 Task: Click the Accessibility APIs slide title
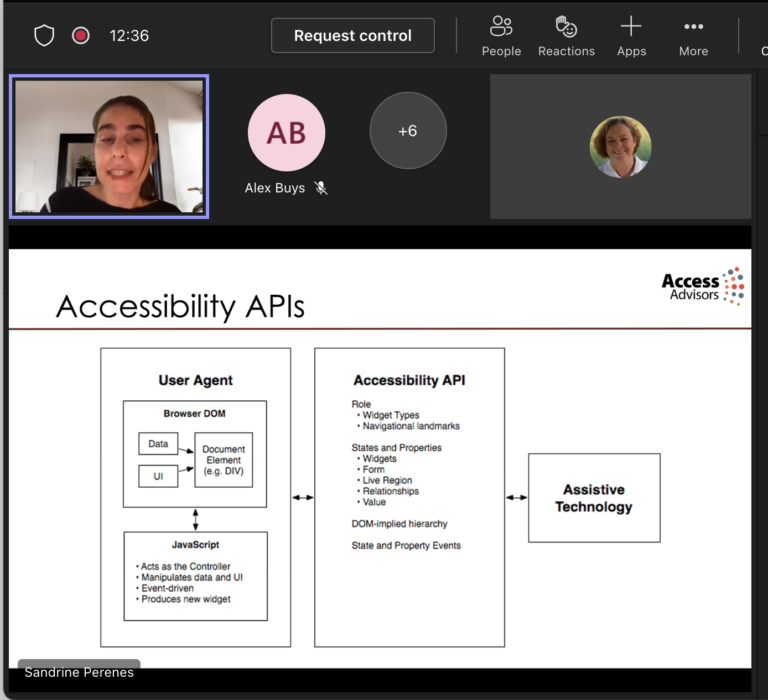pyautogui.click(x=180, y=306)
